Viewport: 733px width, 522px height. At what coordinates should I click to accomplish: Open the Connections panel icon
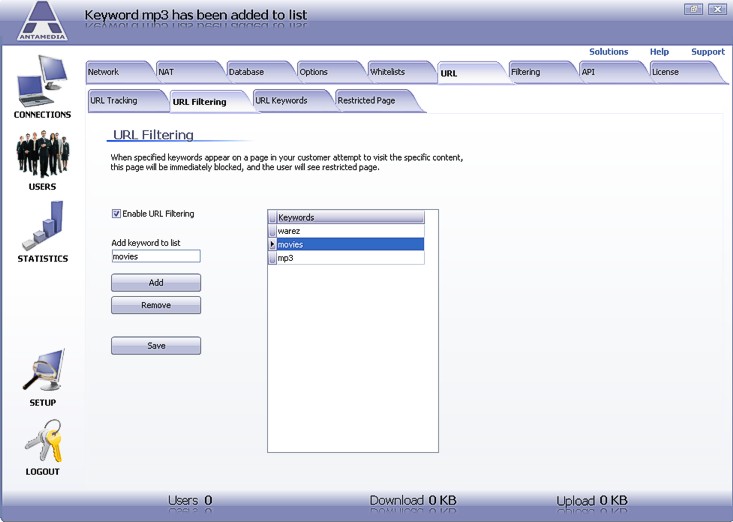pyautogui.click(x=41, y=82)
